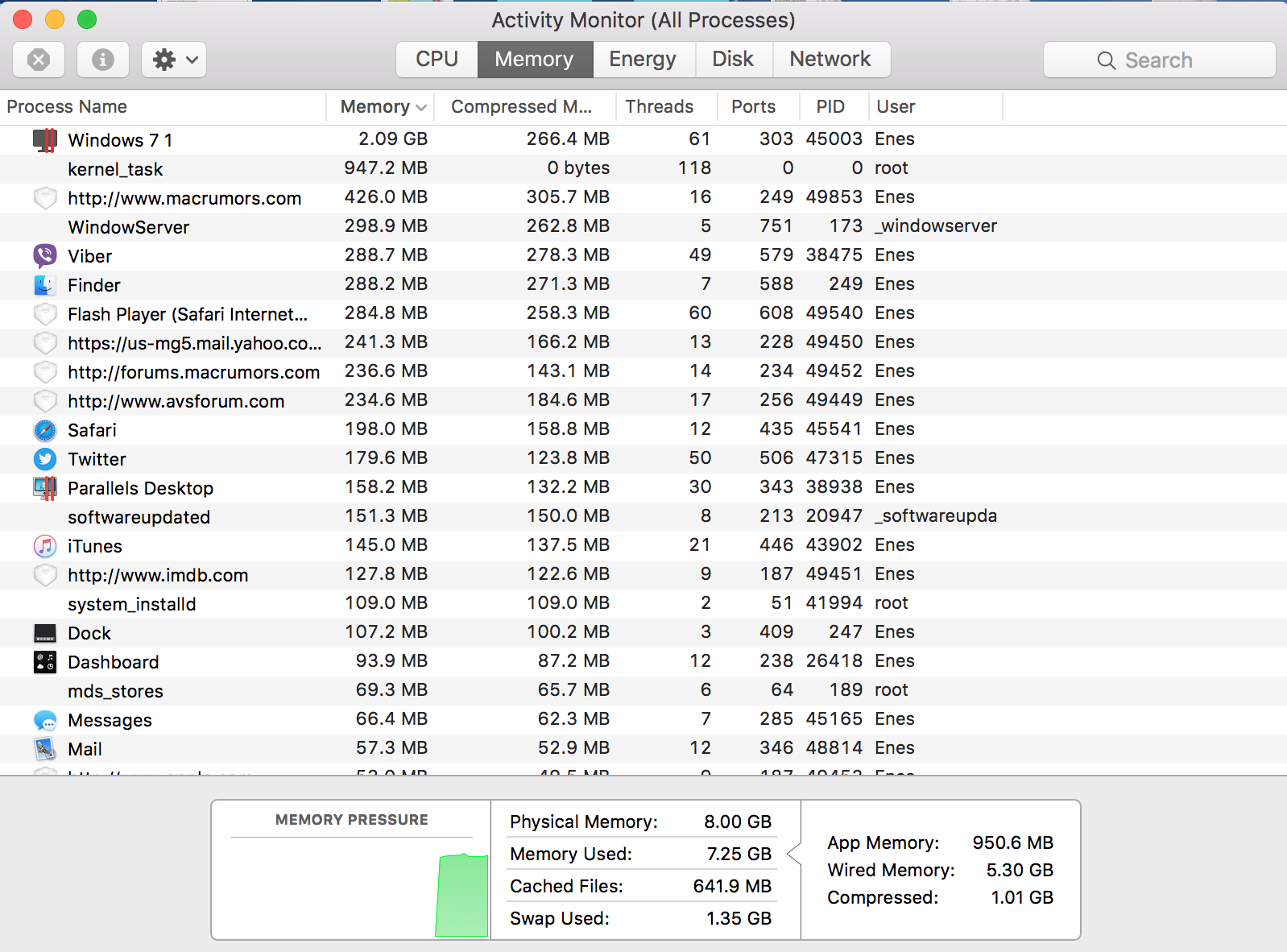
Task: Click the App Memory 950.6 MB value
Action: tap(1013, 842)
